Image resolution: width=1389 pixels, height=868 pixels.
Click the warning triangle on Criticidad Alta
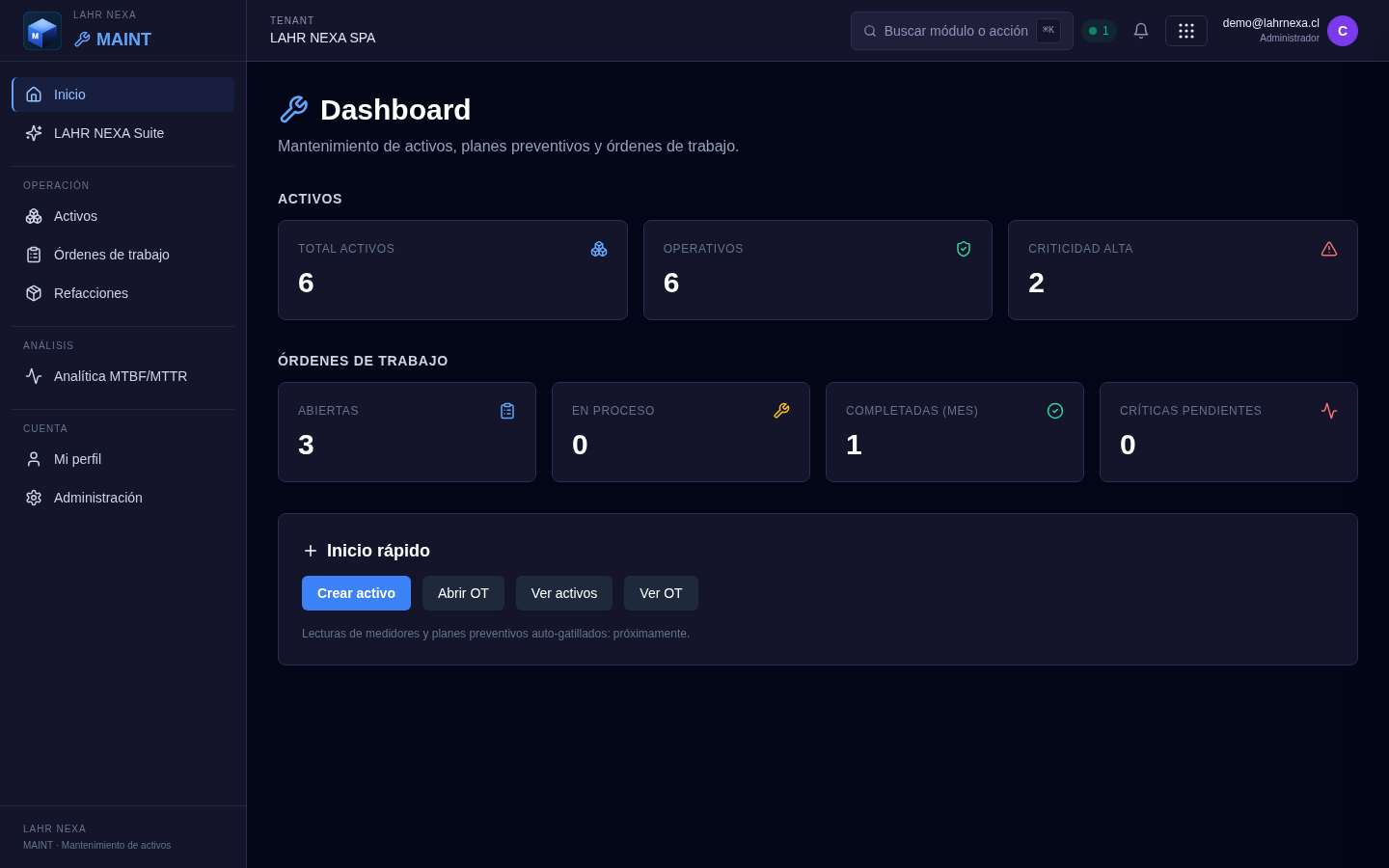(1329, 249)
